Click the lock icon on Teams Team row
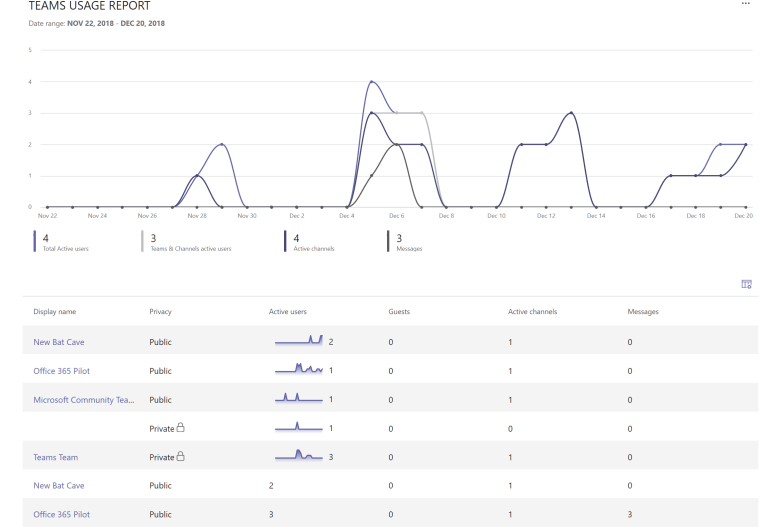 point(181,457)
